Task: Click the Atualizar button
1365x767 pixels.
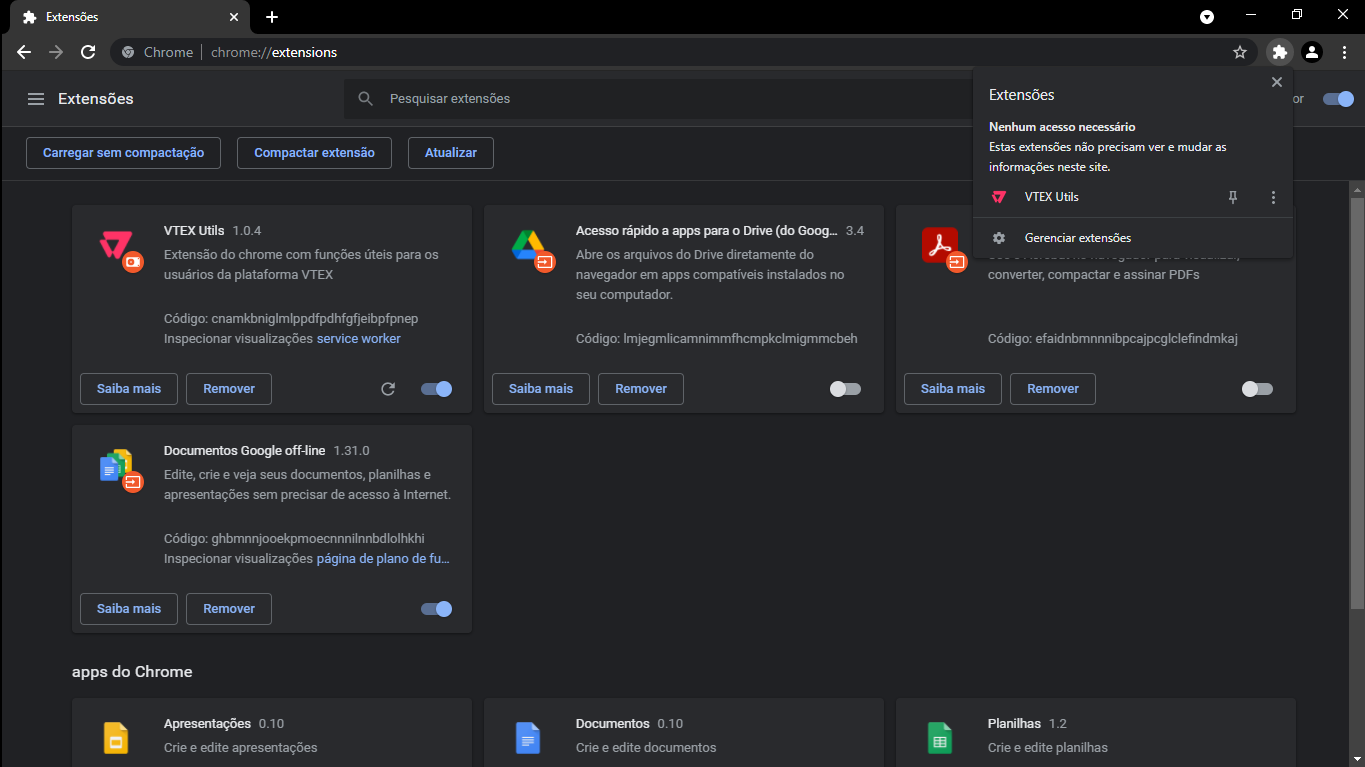Action: 451,153
